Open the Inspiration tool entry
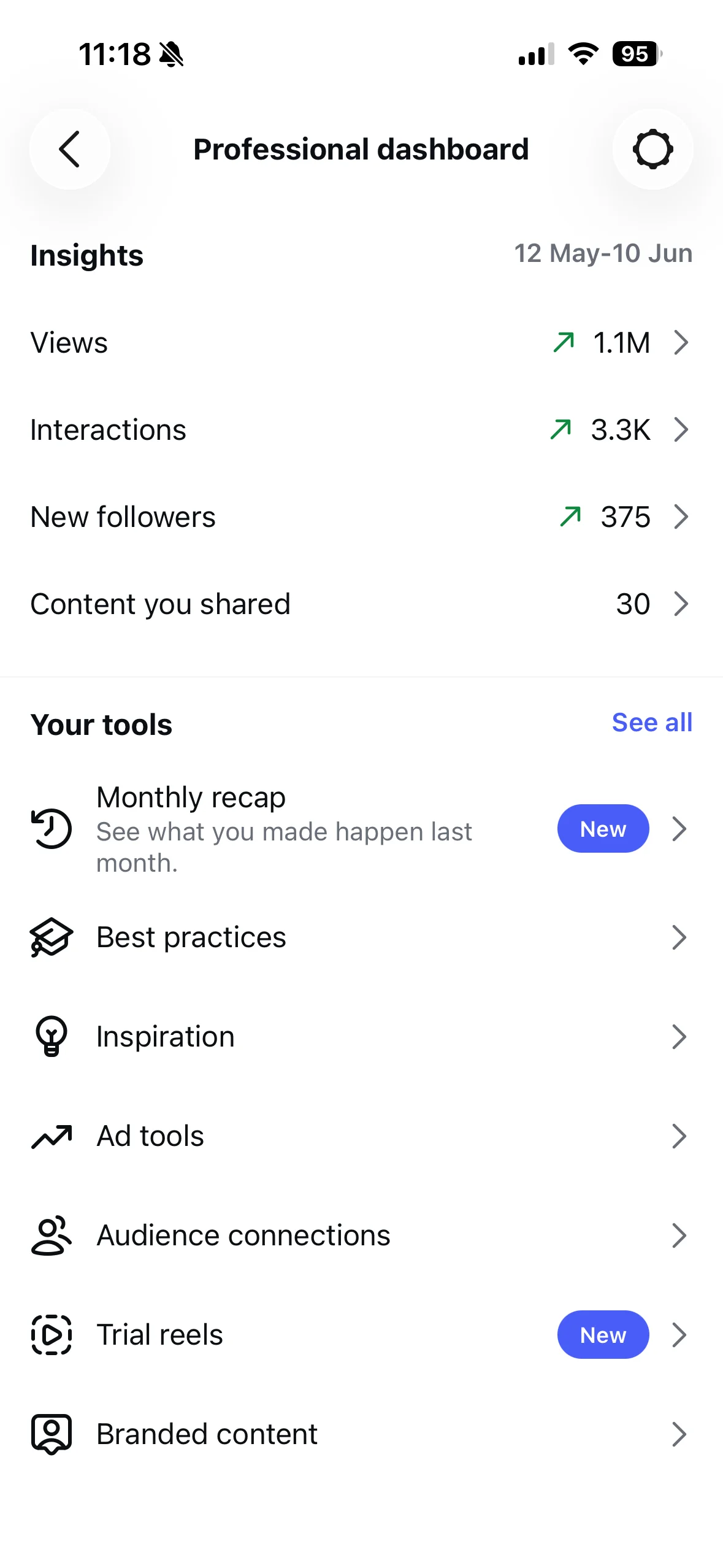Image resolution: width=723 pixels, height=1568 pixels. pyautogui.click(x=361, y=1037)
